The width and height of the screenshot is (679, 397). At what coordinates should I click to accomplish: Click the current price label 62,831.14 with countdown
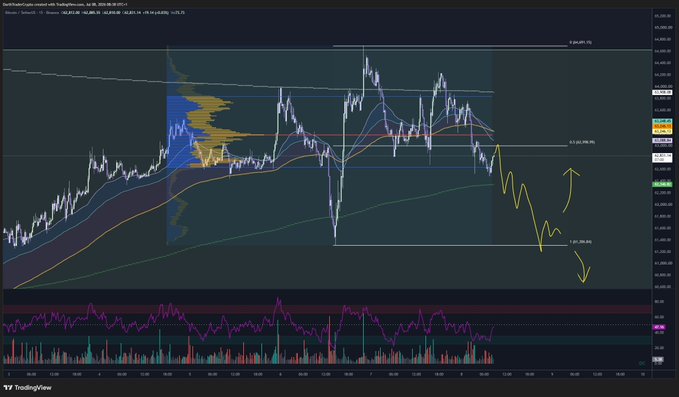[x=662, y=157]
